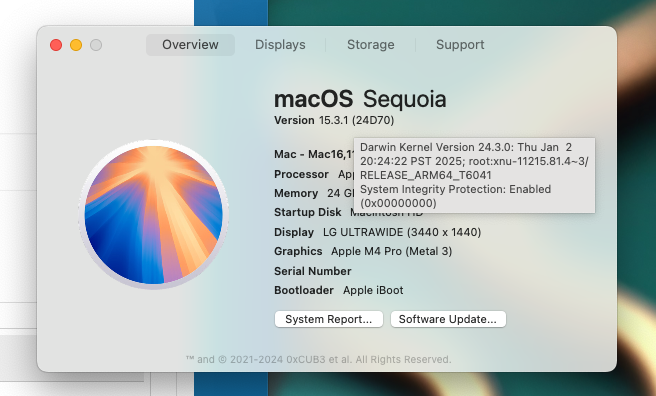Open the Support tab

tap(460, 45)
